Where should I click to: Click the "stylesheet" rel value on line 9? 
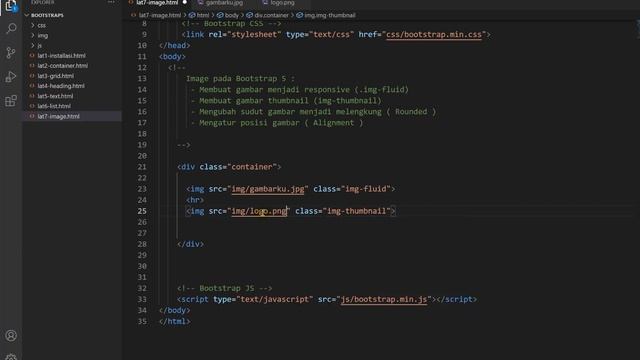(x=254, y=35)
